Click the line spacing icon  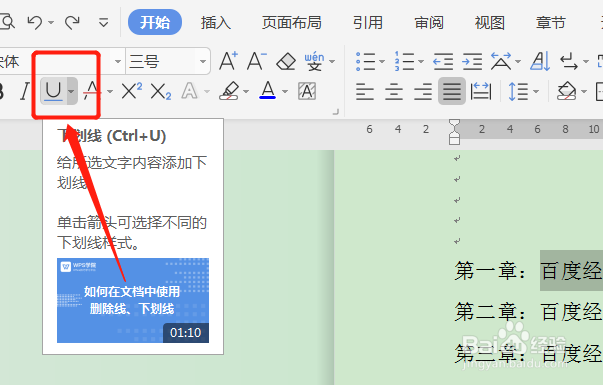pos(518,91)
